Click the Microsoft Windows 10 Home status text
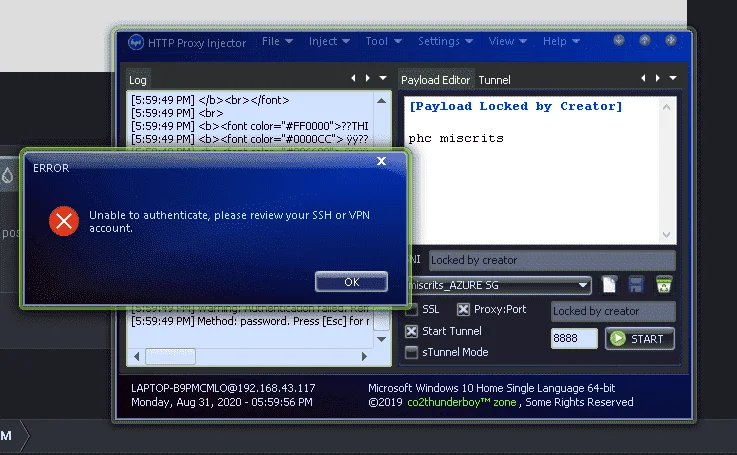Viewport: 737px width, 455px height. [x=492, y=388]
